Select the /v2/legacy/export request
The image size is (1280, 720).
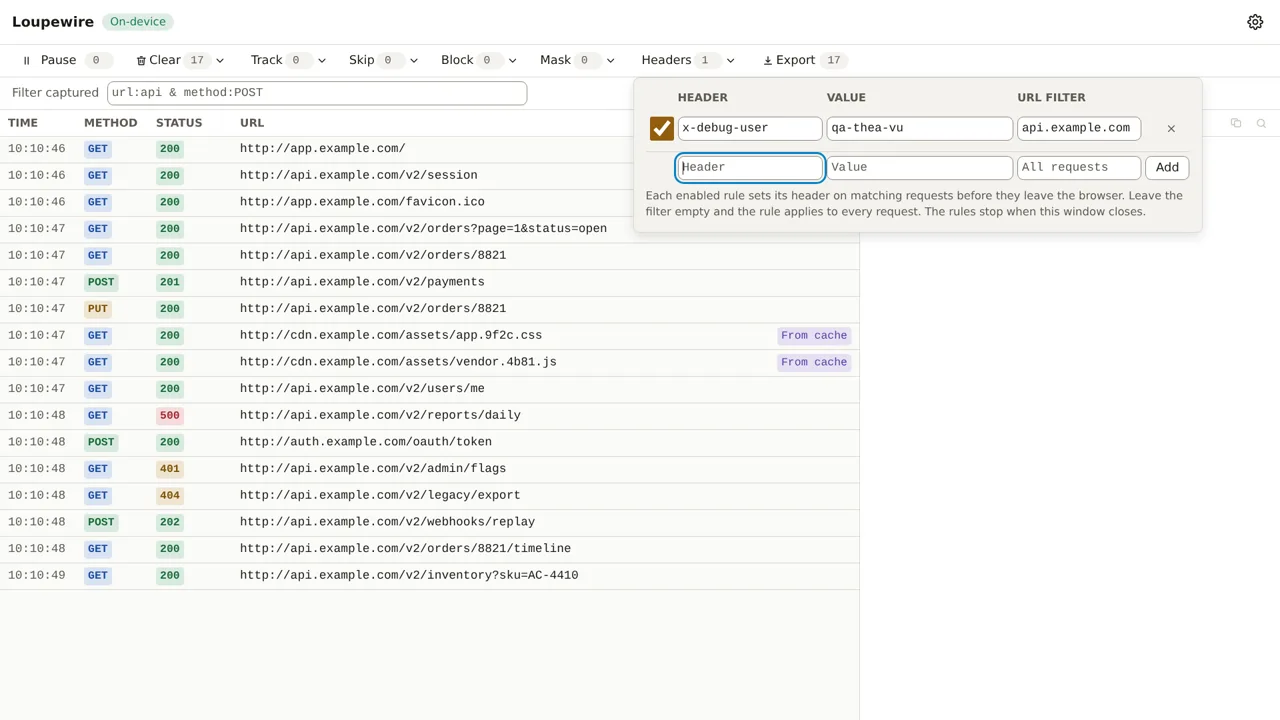[x=430, y=496]
